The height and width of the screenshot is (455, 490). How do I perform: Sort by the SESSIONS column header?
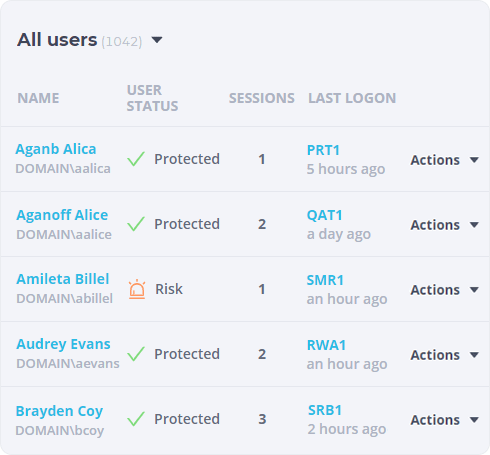click(262, 98)
